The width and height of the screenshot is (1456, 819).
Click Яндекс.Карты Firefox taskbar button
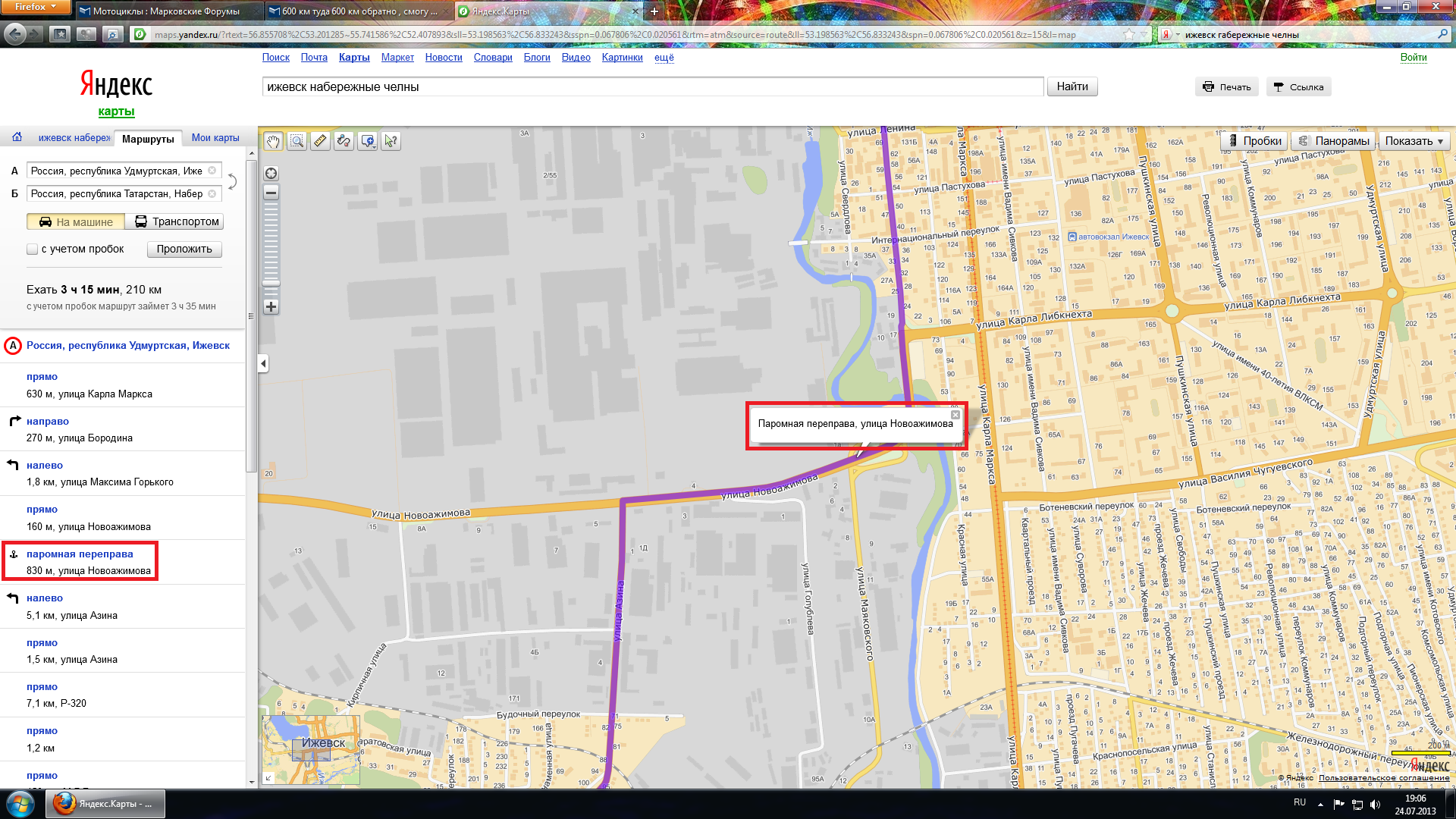(x=105, y=804)
